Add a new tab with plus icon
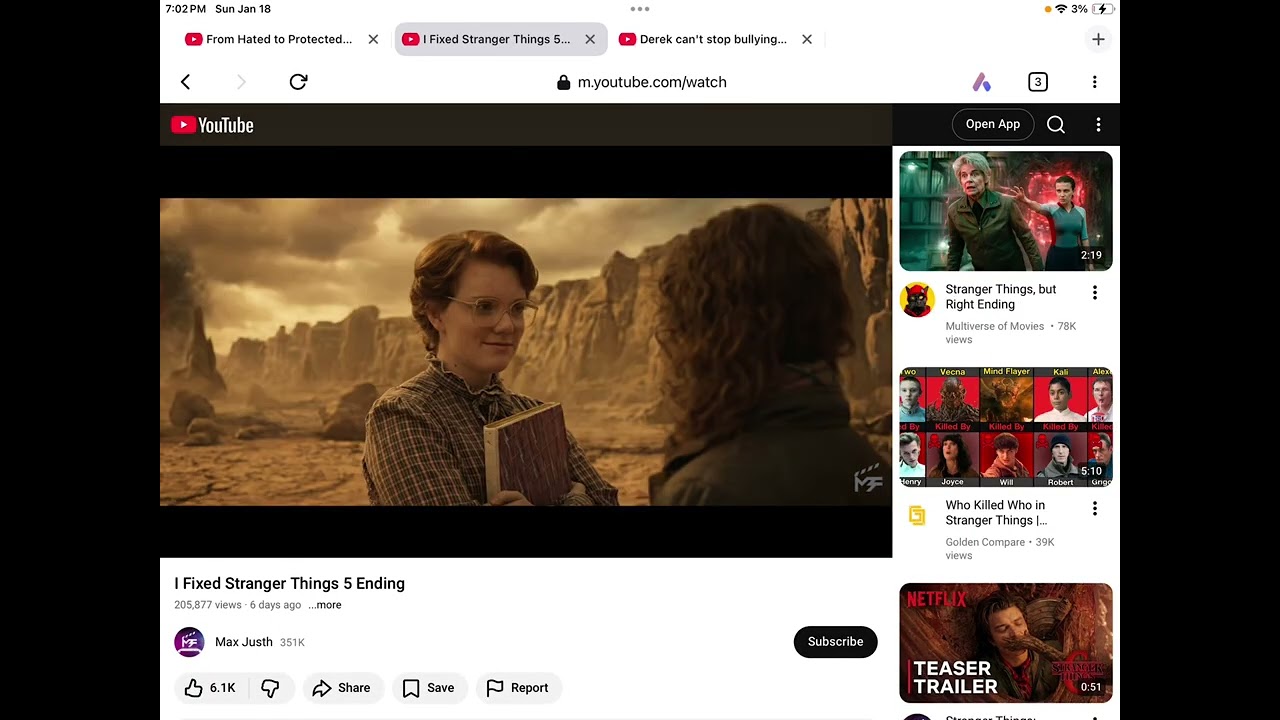 [x=1098, y=39]
